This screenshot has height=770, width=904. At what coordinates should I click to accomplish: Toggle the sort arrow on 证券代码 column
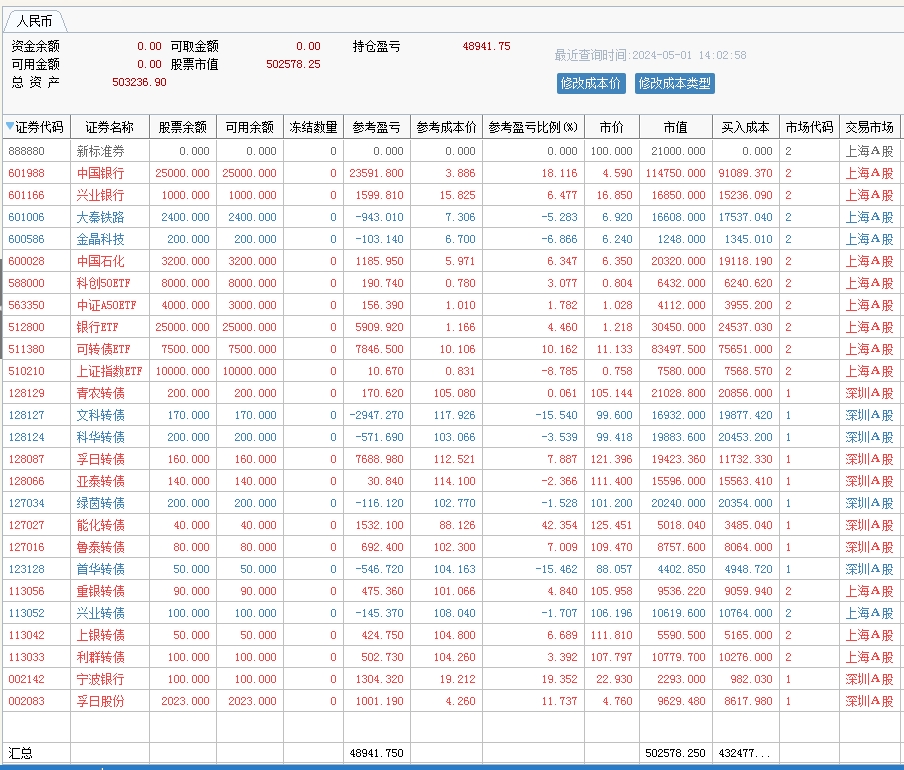point(10,126)
